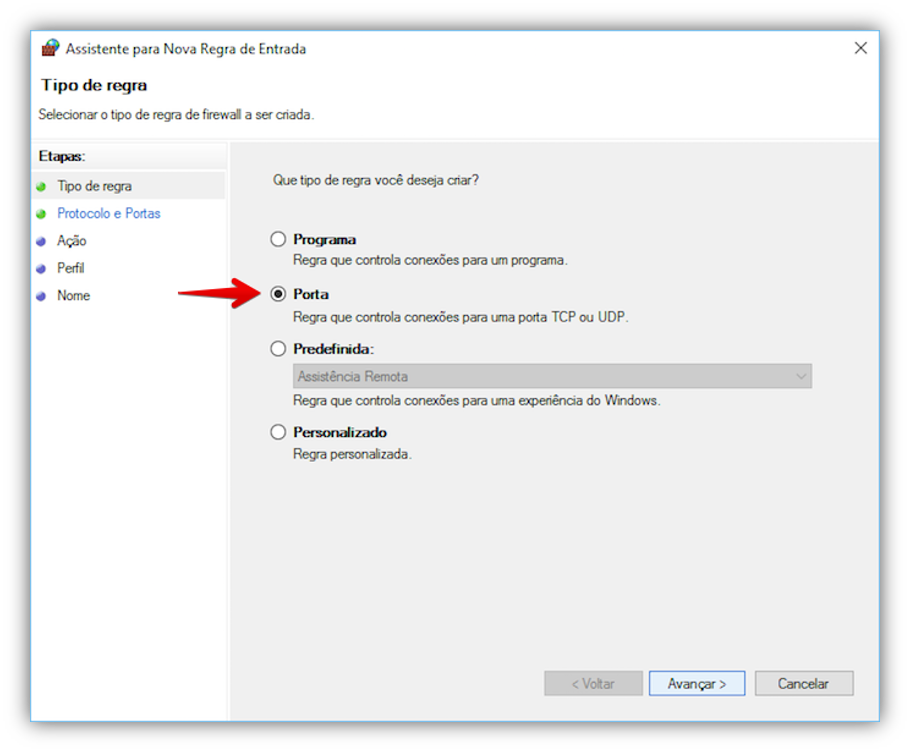
Task: Click the blue bullet beside Nome
Action: (x=41, y=296)
